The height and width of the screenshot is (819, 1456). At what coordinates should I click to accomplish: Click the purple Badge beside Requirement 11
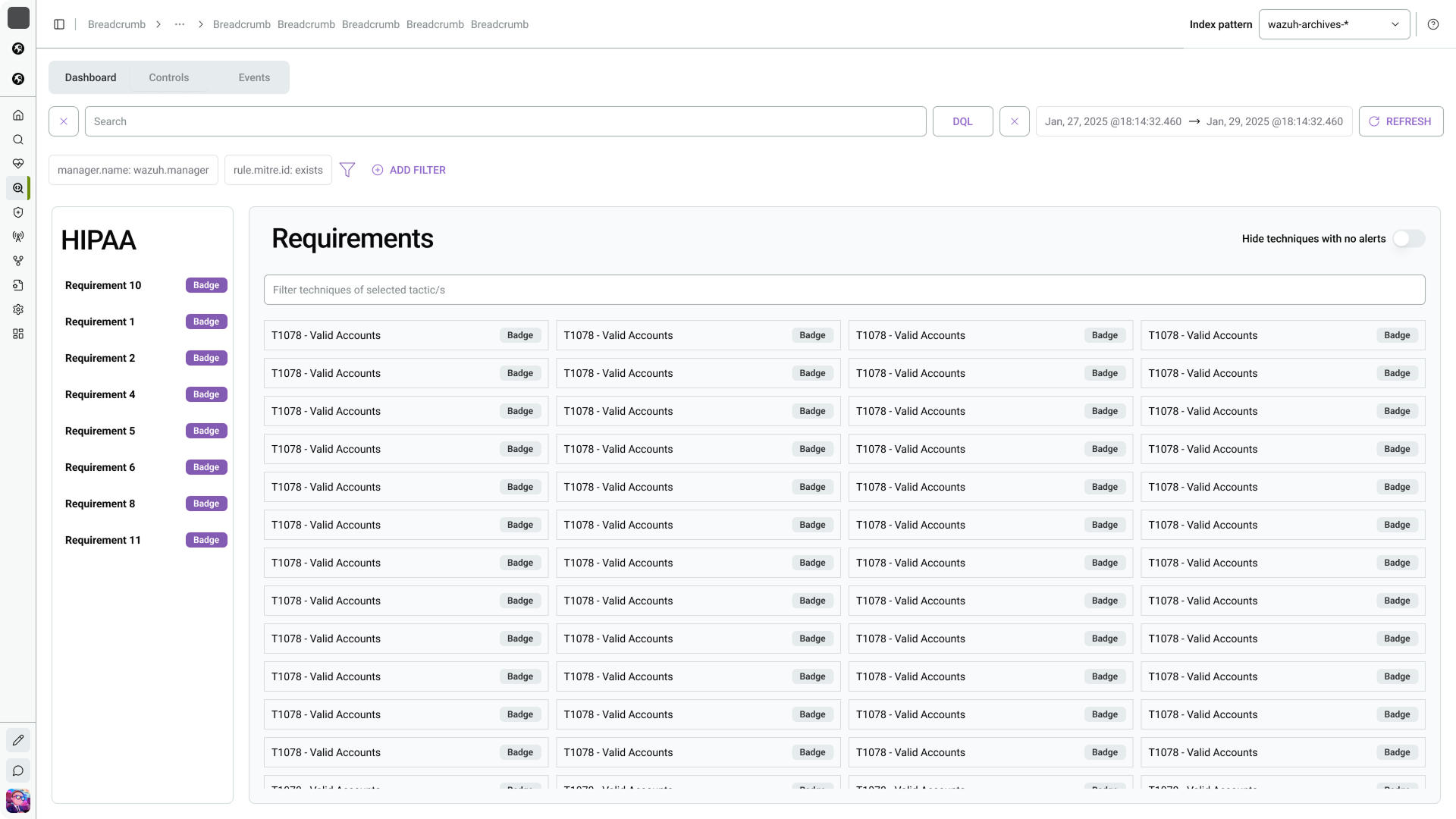[206, 540]
